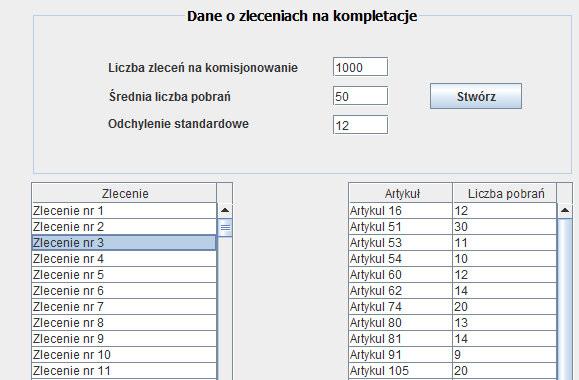Click the Stwórz button

coord(476,96)
